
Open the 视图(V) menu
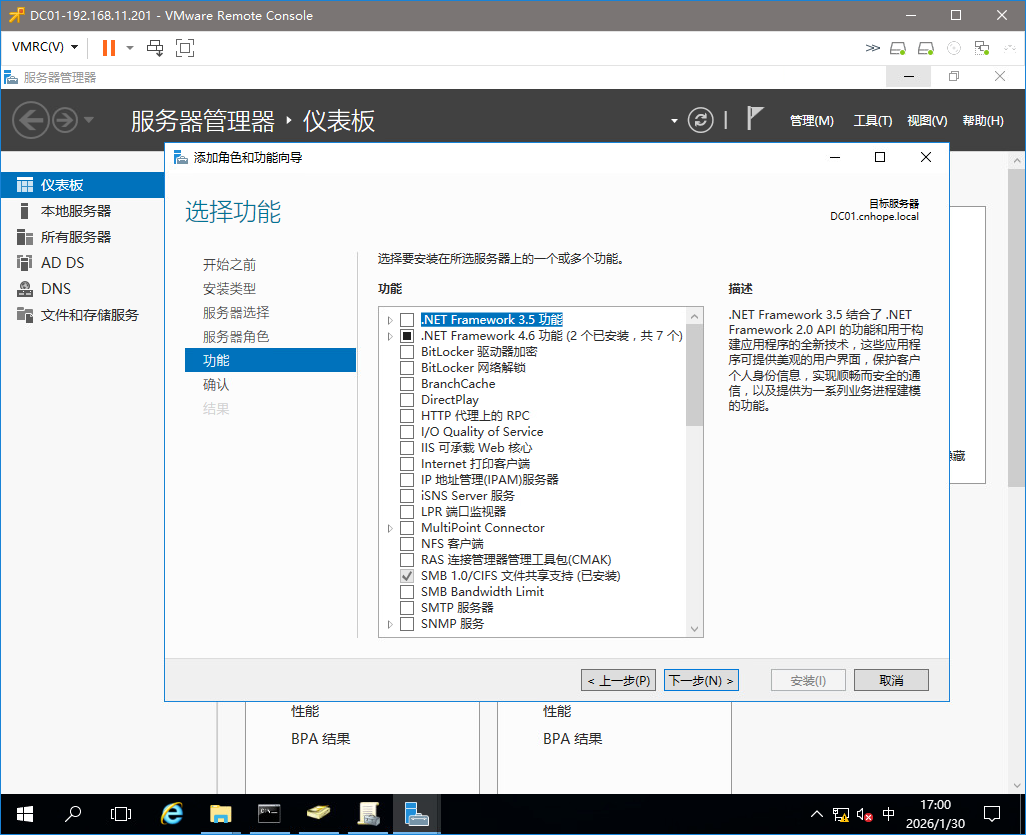click(x=927, y=121)
